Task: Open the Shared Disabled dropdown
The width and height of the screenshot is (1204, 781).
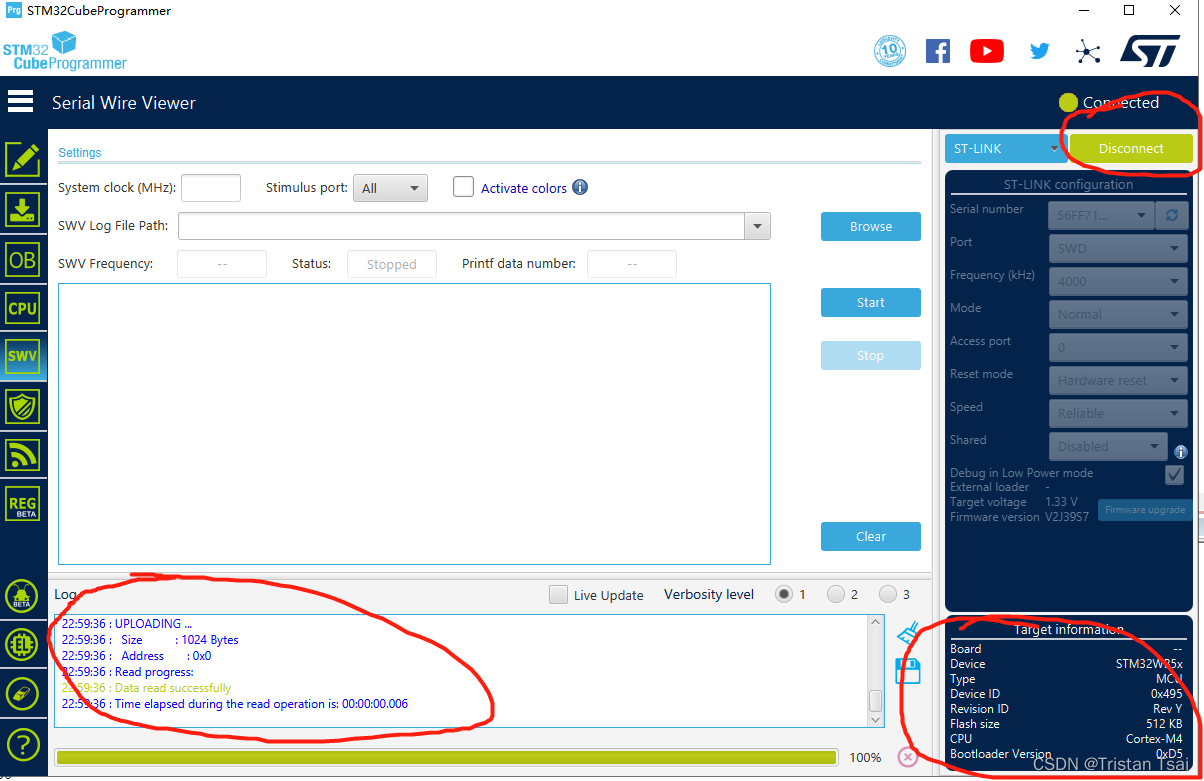Action: [x=1108, y=446]
